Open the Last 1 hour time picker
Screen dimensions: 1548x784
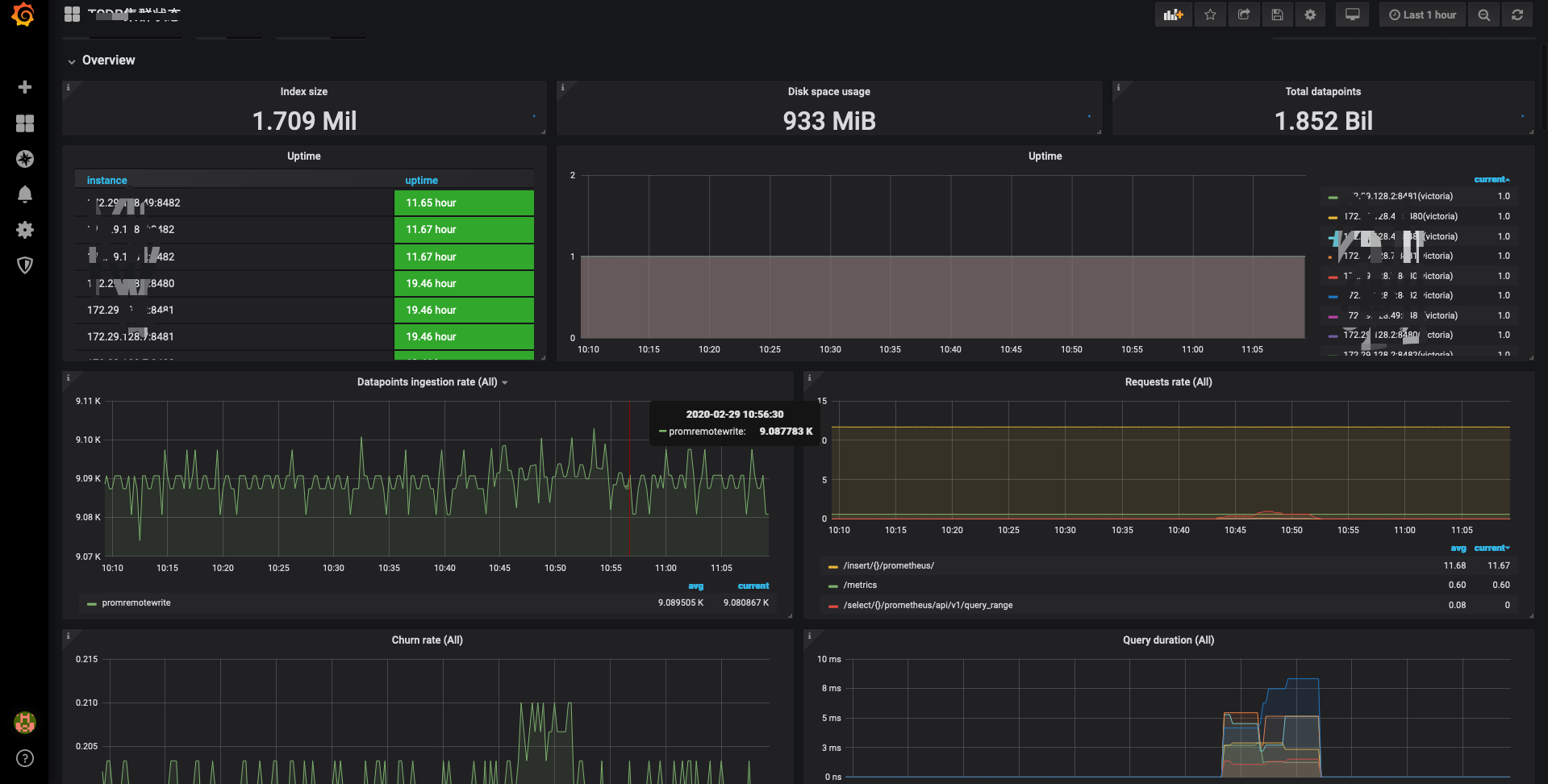click(1422, 15)
